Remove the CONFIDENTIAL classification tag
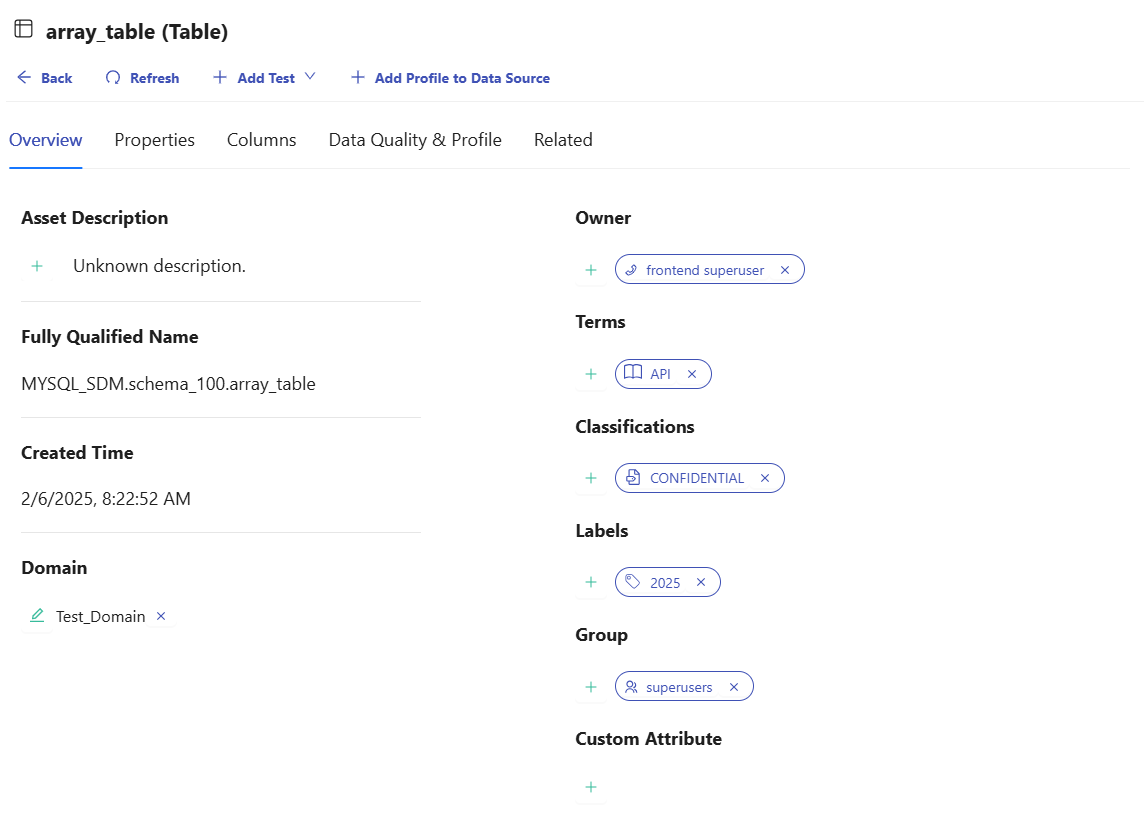This screenshot has width=1144, height=819. (x=765, y=478)
